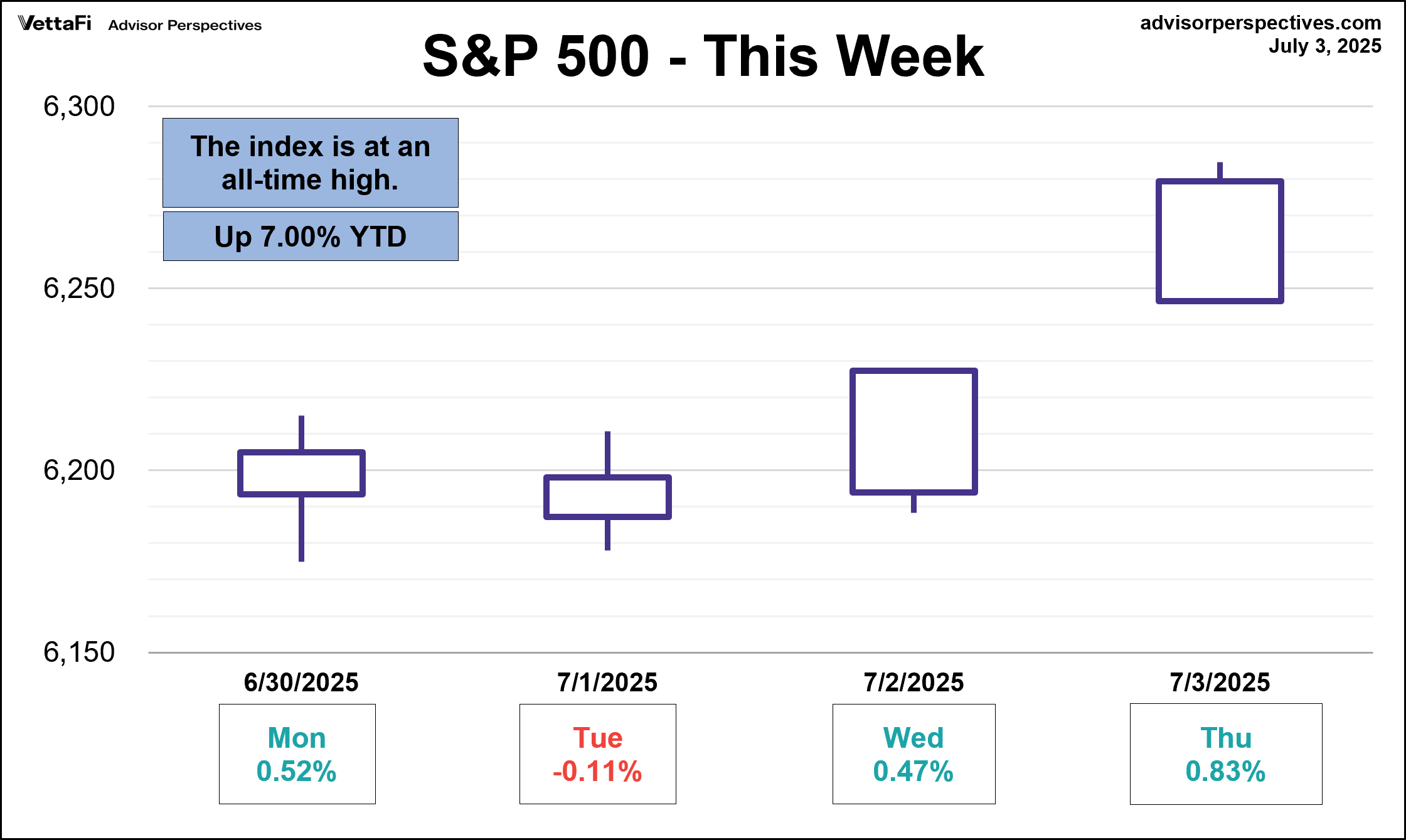Screen dimensions: 1406x840
Task: Click the 6/30/2025 x-axis date label
Action: tap(301, 682)
